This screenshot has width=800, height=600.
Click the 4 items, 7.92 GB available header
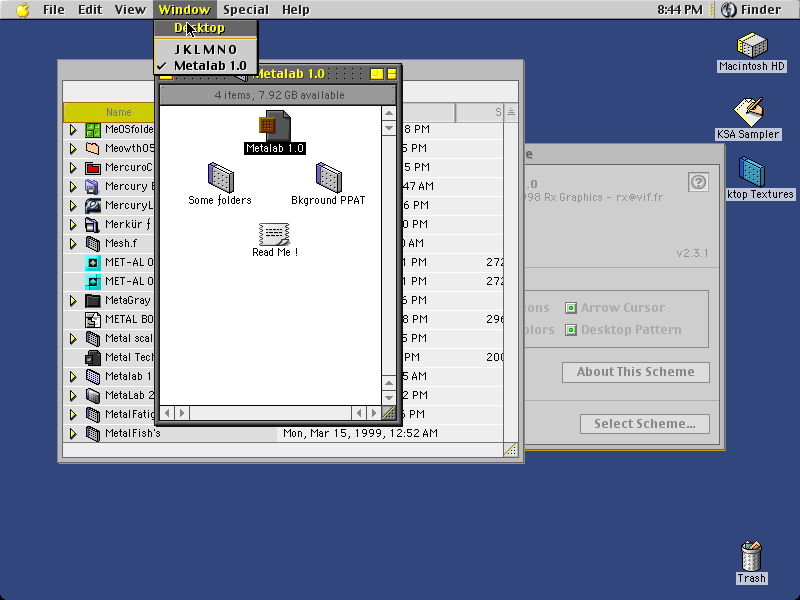point(279,95)
